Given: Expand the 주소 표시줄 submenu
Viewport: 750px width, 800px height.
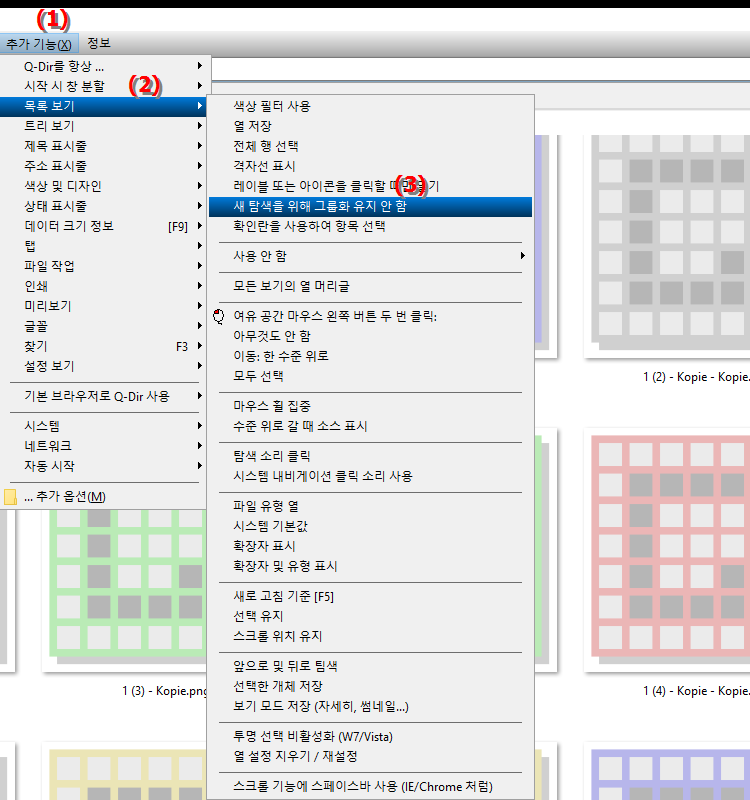Looking at the screenshot, I should 105,166.
